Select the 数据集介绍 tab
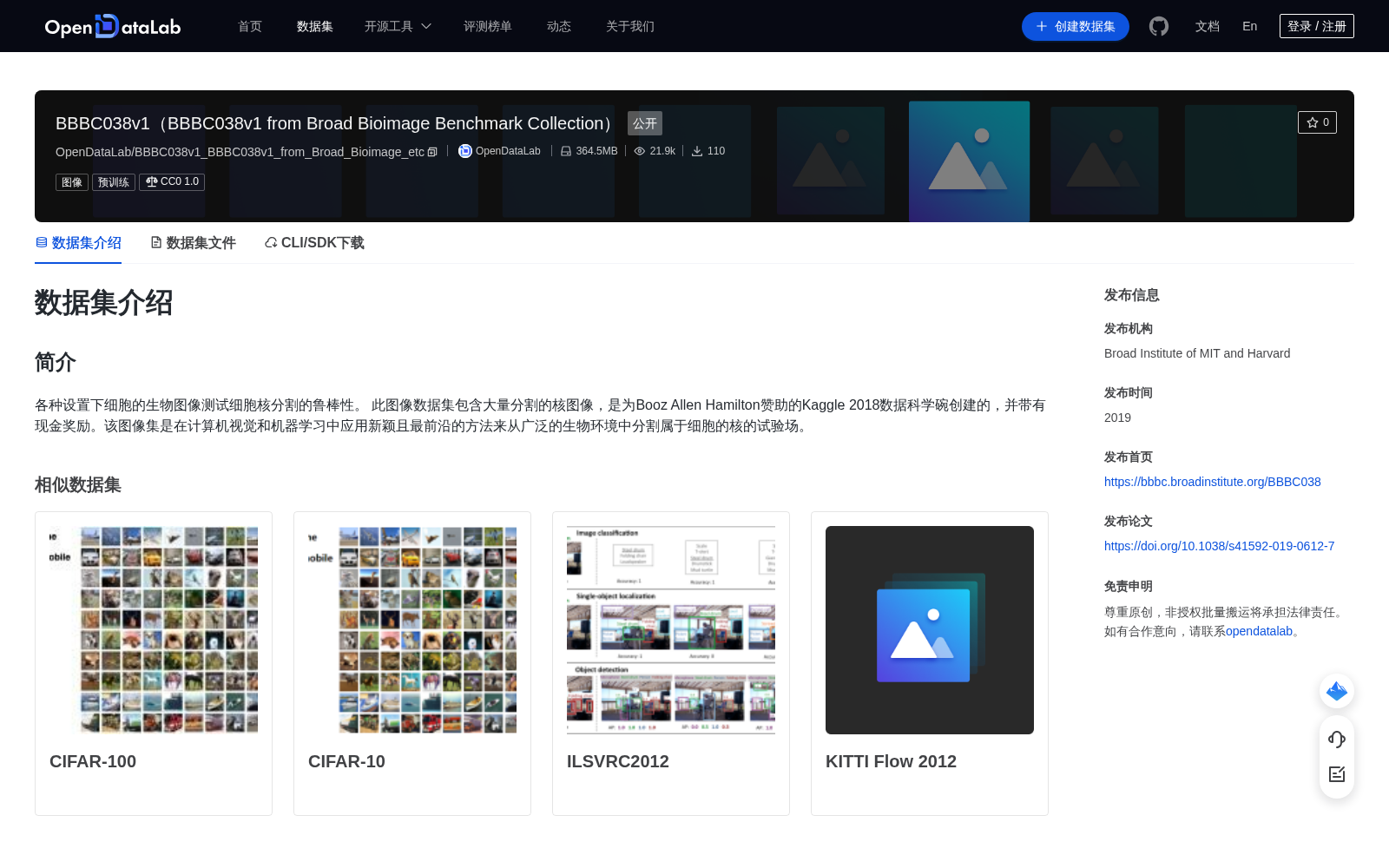Image resolution: width=1389 pixels, height=868 pixels. tap(78, 243)
